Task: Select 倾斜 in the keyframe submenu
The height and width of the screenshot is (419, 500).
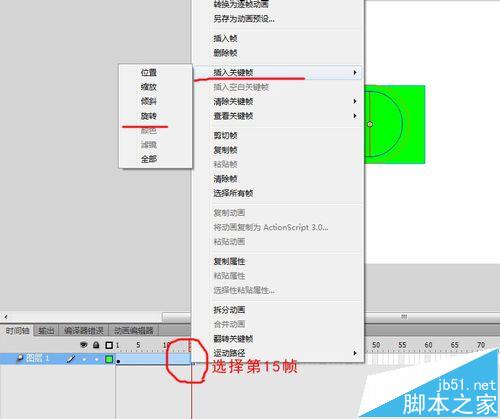Action: 149,101
